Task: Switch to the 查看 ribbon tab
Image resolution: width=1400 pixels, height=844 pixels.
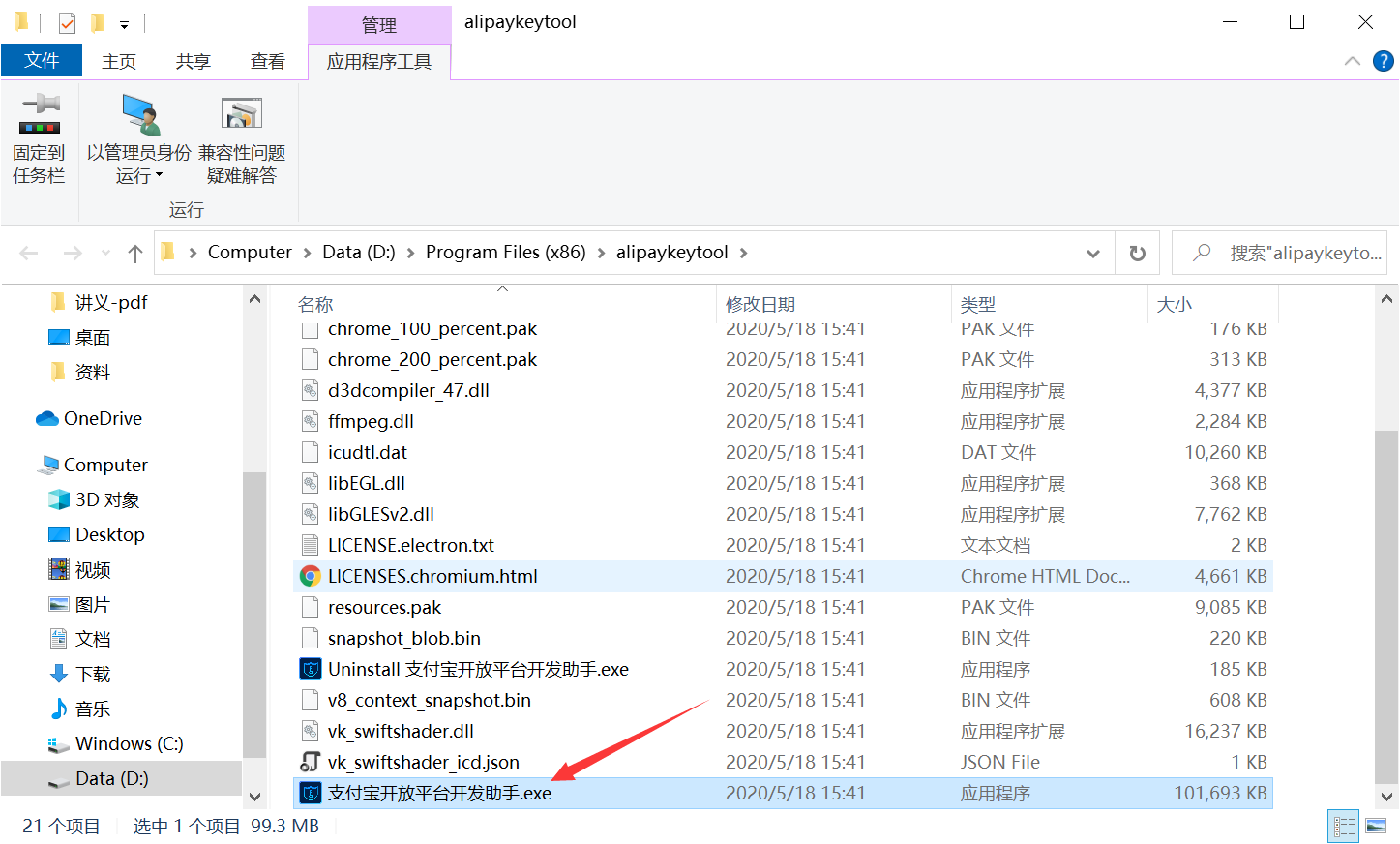Action: click(x=268, y=62)
